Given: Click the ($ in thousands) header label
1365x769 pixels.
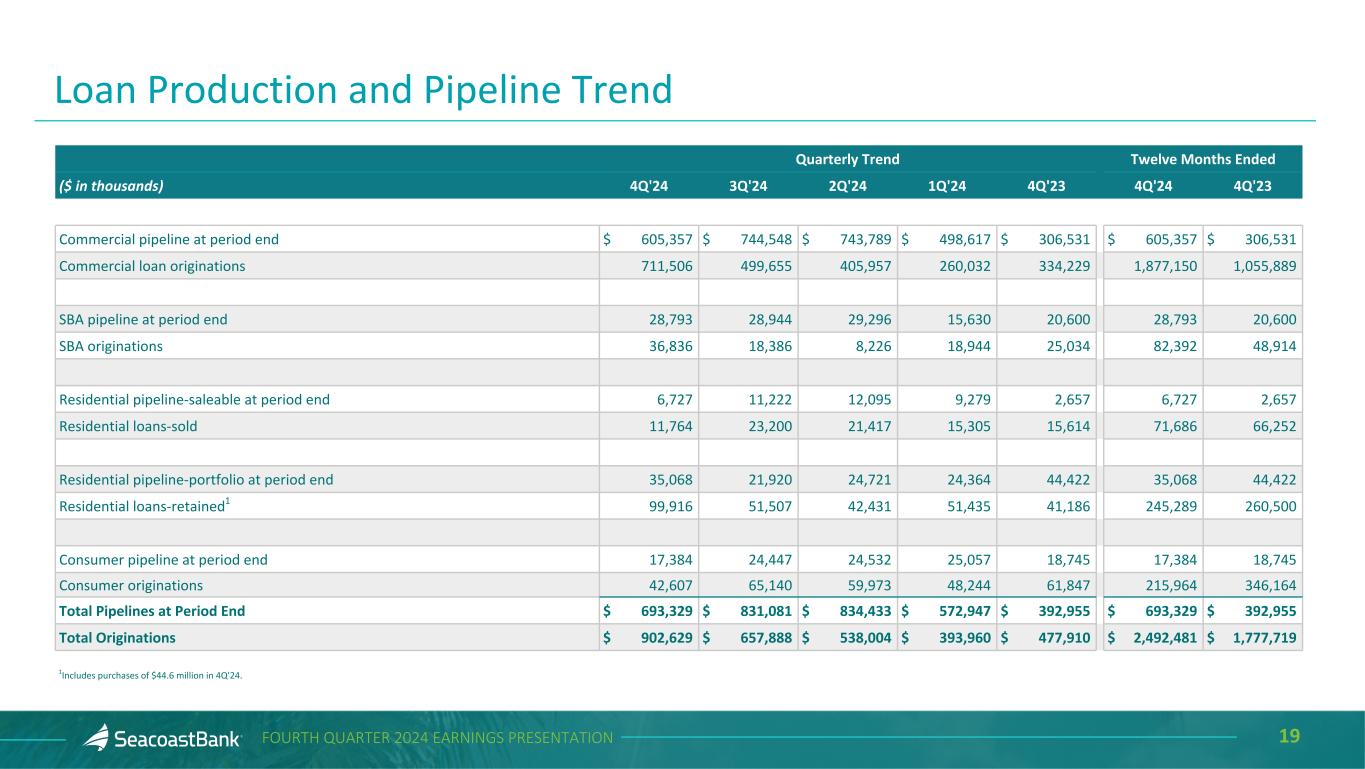Looking at the screenshot, I should click(111, 185).
